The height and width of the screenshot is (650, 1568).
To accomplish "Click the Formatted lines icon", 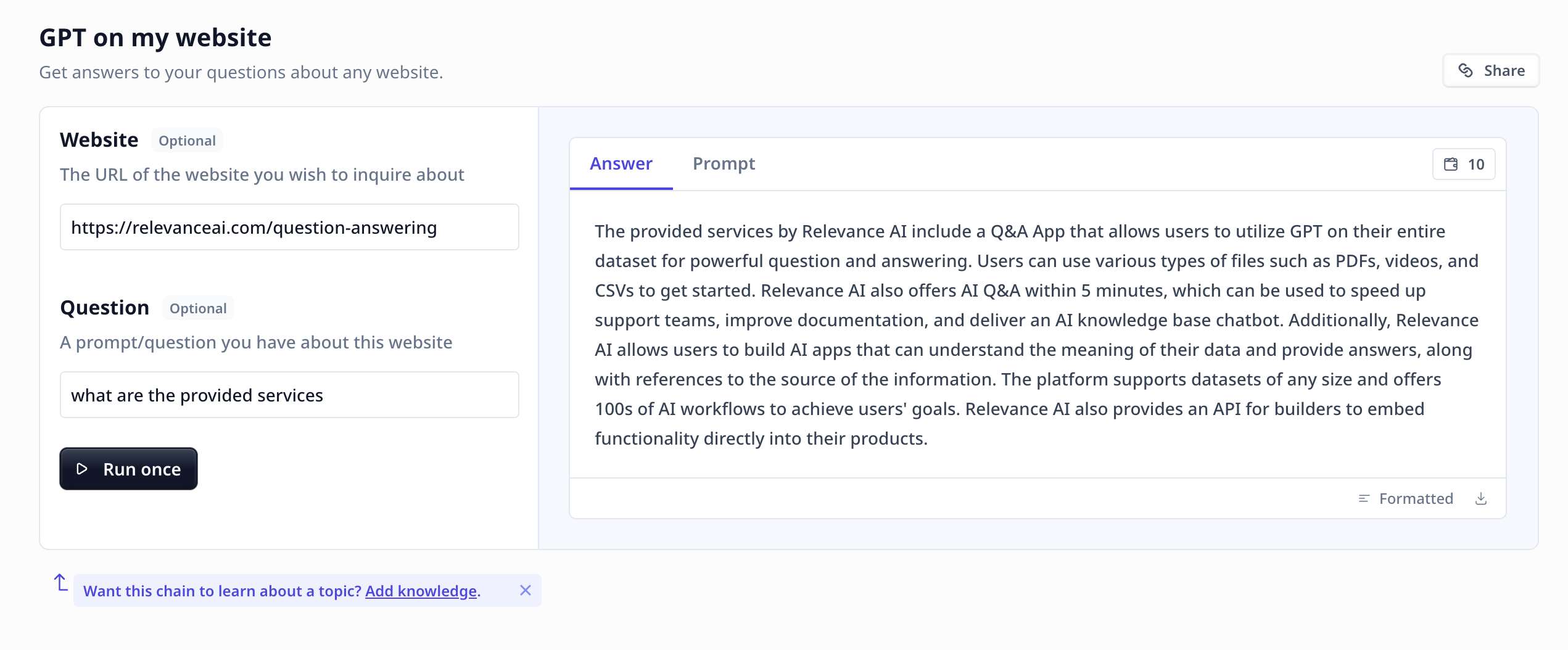I will [x=1364, y=498].
